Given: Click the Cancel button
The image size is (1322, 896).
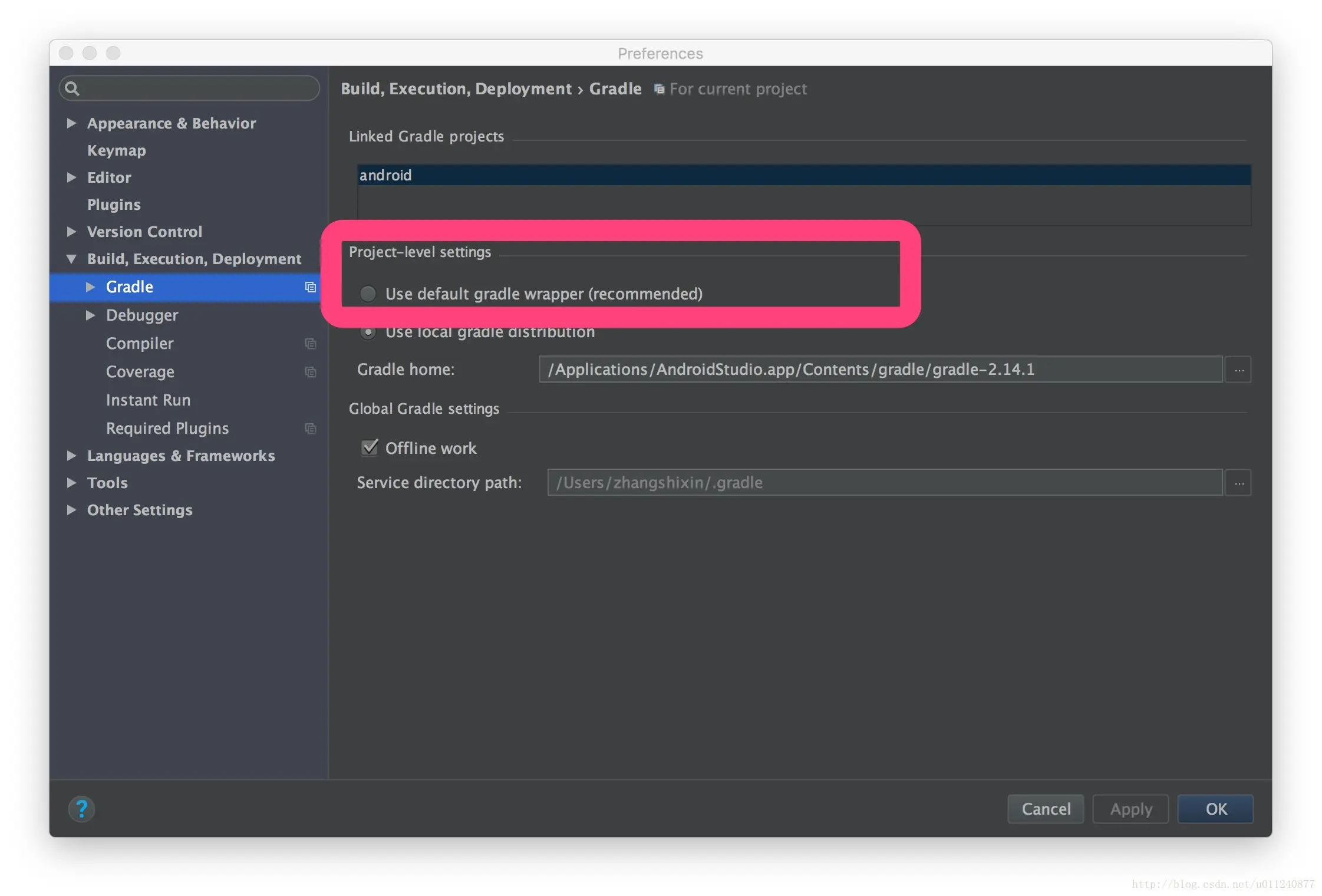Looking at the screenshot, I should pos(1045,808).
